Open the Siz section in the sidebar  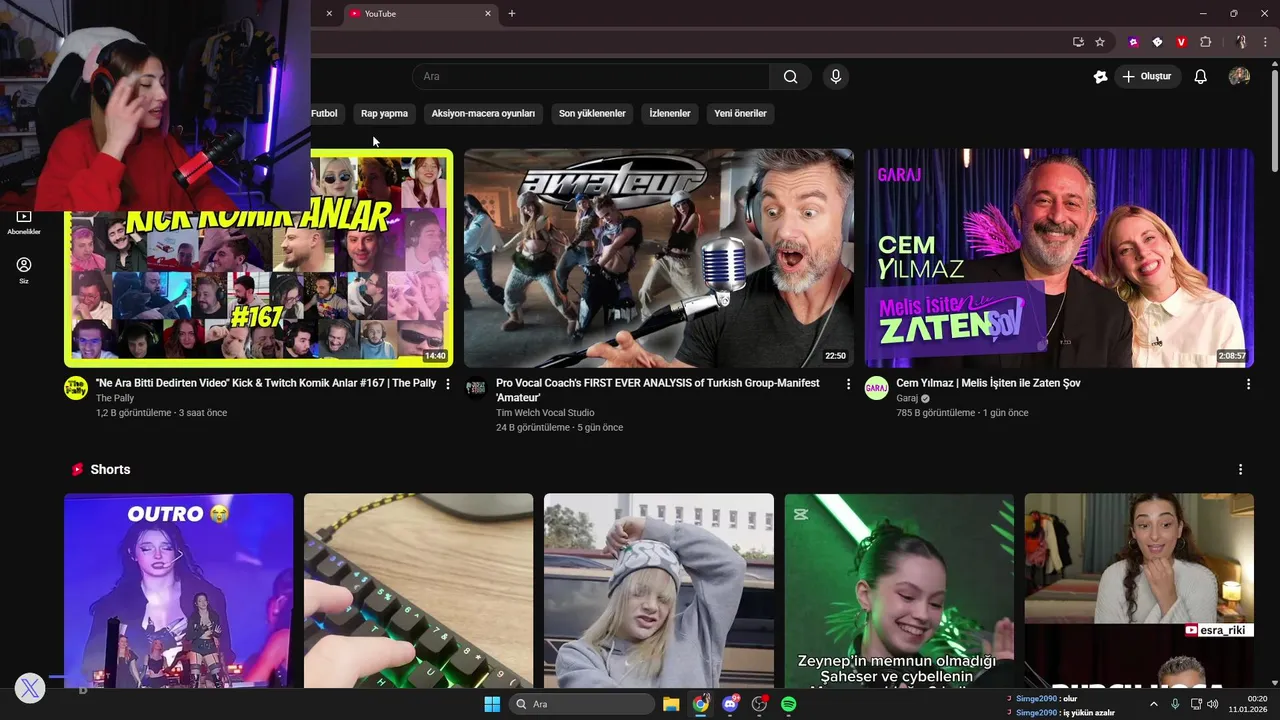[24, 270]
